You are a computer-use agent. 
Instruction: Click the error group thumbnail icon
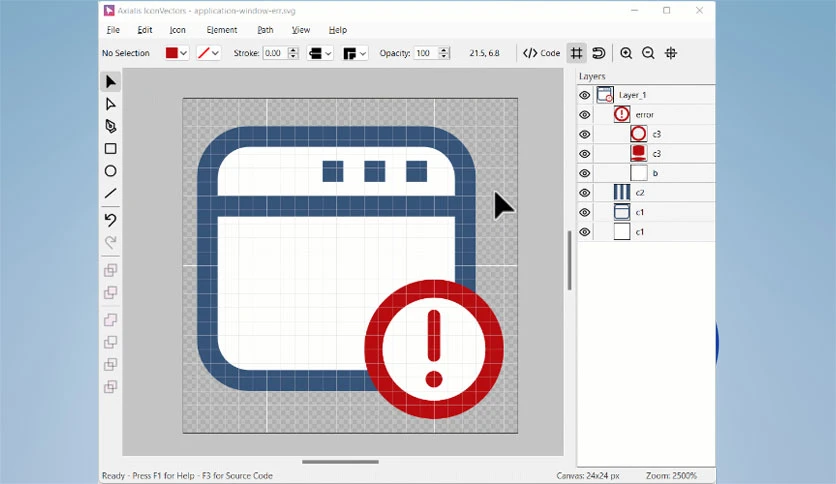tap(622, 114)
